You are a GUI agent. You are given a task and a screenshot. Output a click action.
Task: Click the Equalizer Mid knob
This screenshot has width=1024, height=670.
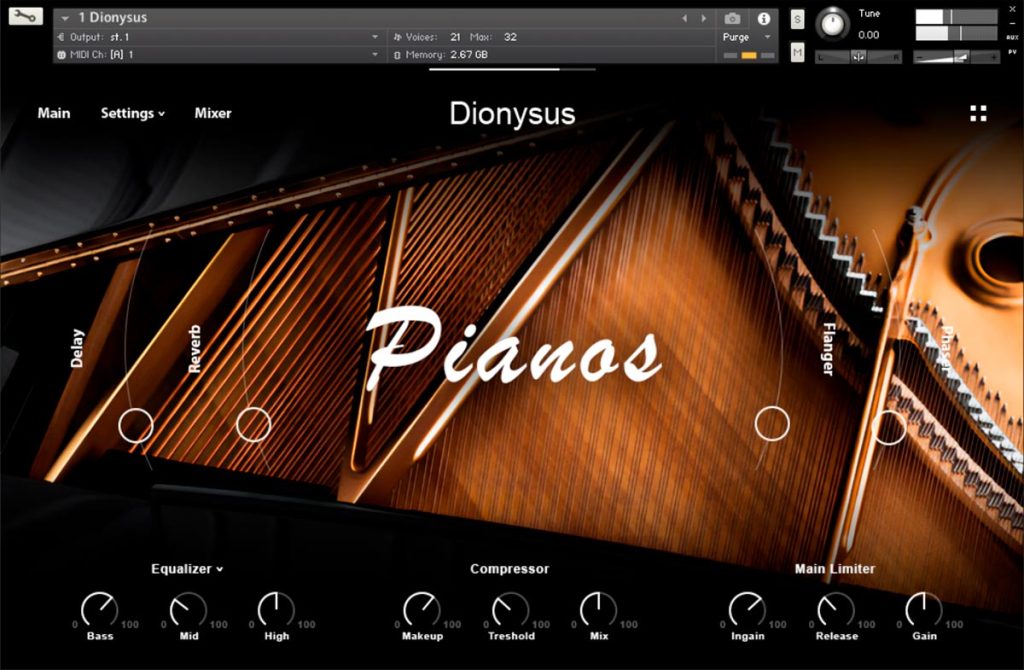[x=188, y=610]
